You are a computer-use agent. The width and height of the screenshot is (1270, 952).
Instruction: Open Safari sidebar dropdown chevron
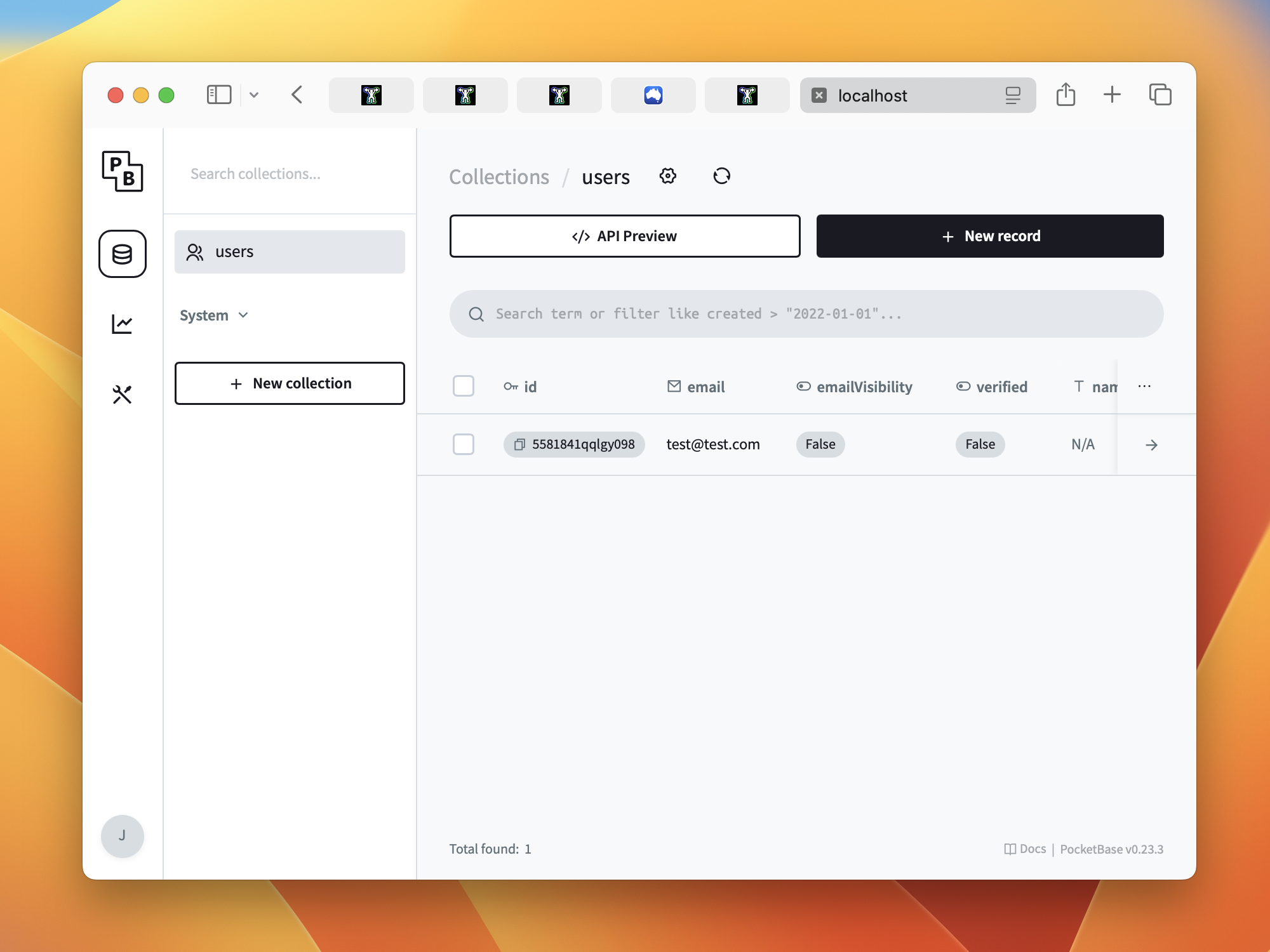[x=254, y=95]
